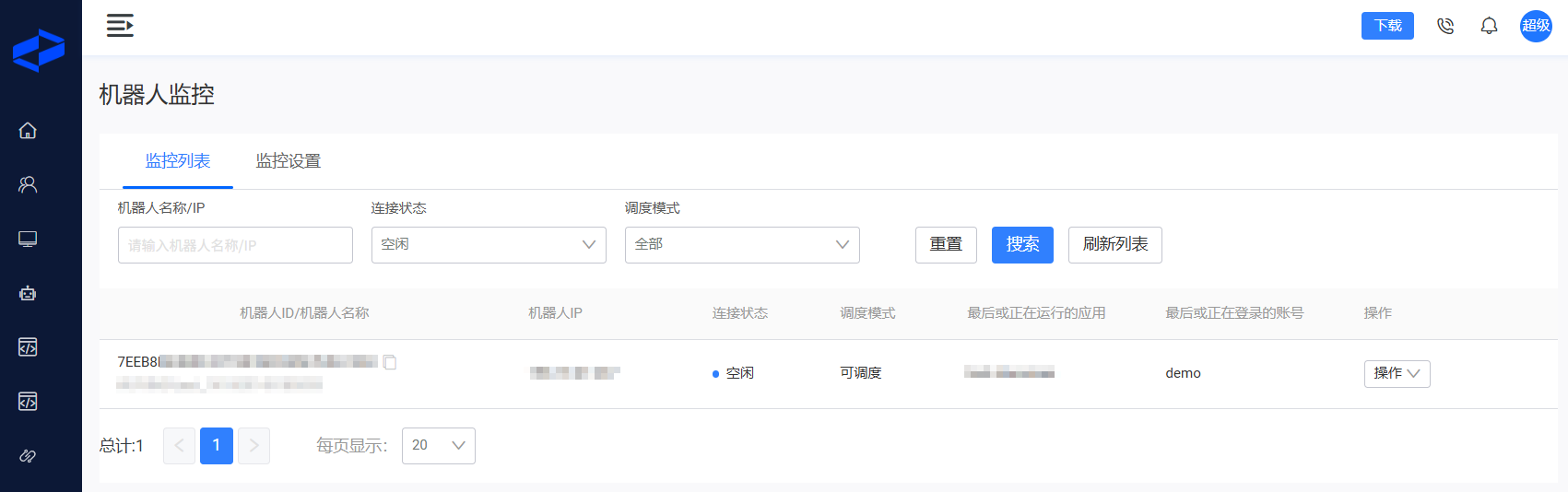The width and height of the screenshot is (1568, 492).
Task: Click the 连接状态 column header
Action: [x=739, y=313]
